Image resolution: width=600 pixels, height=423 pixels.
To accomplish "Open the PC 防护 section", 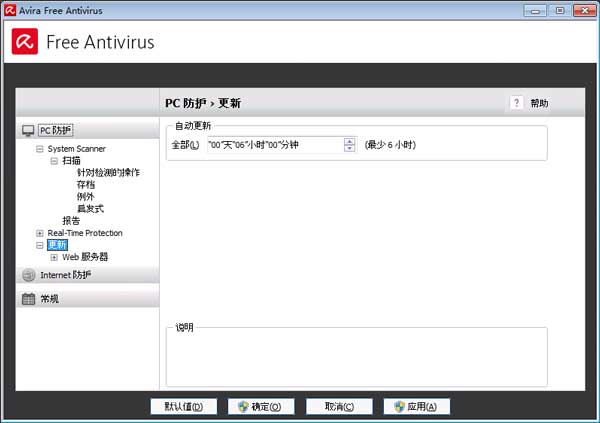I will (88, 131).
